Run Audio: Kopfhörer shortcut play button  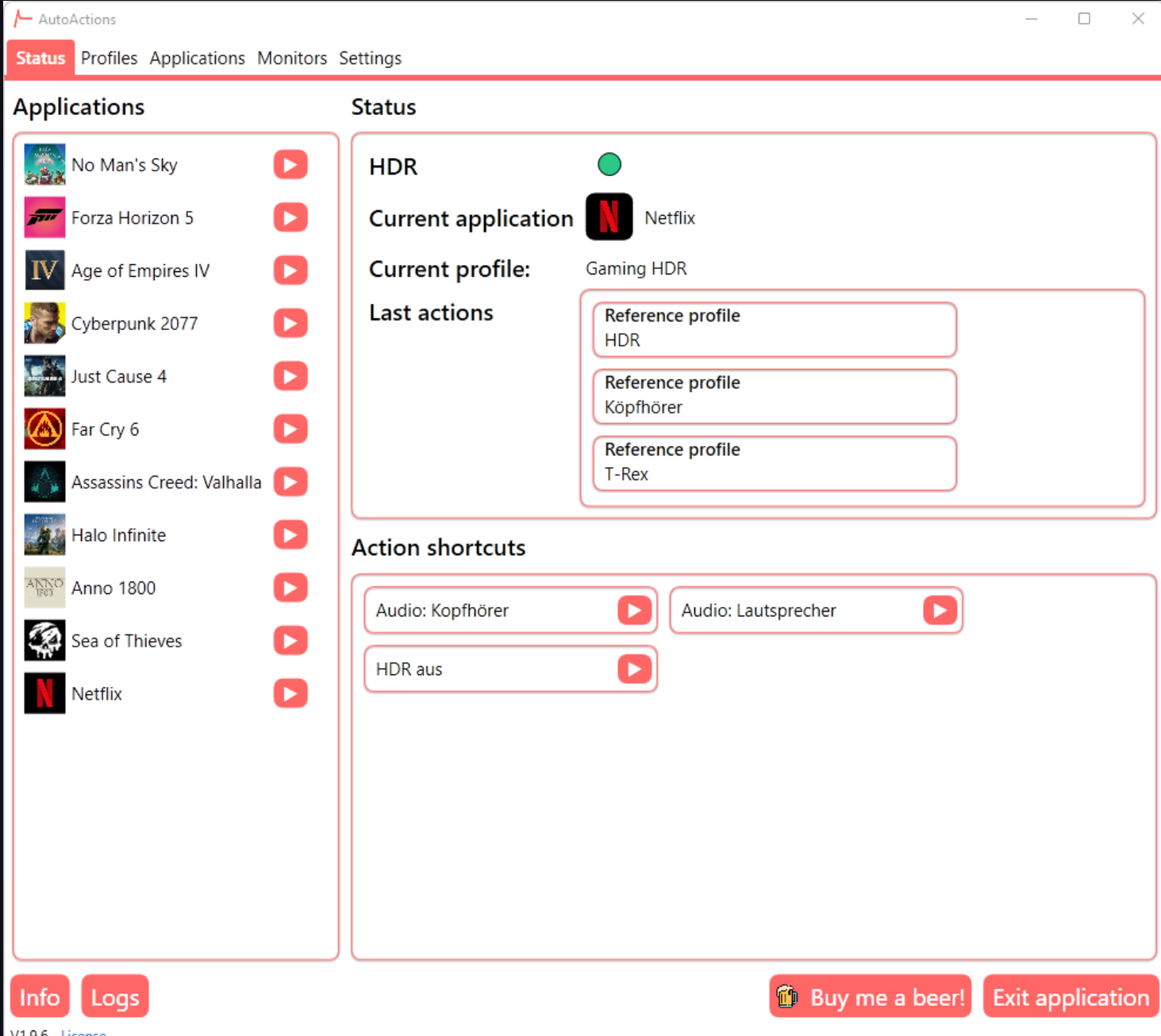click(x=635, y=610)
